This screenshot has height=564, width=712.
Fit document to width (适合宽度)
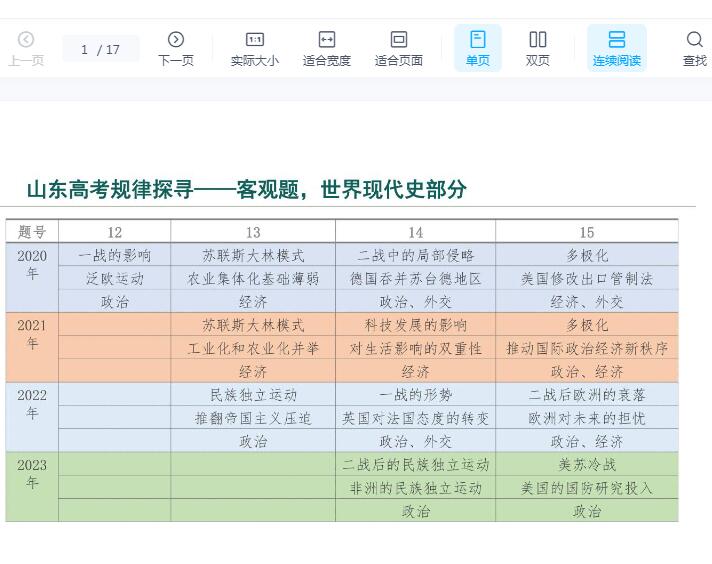coord(327,47)
